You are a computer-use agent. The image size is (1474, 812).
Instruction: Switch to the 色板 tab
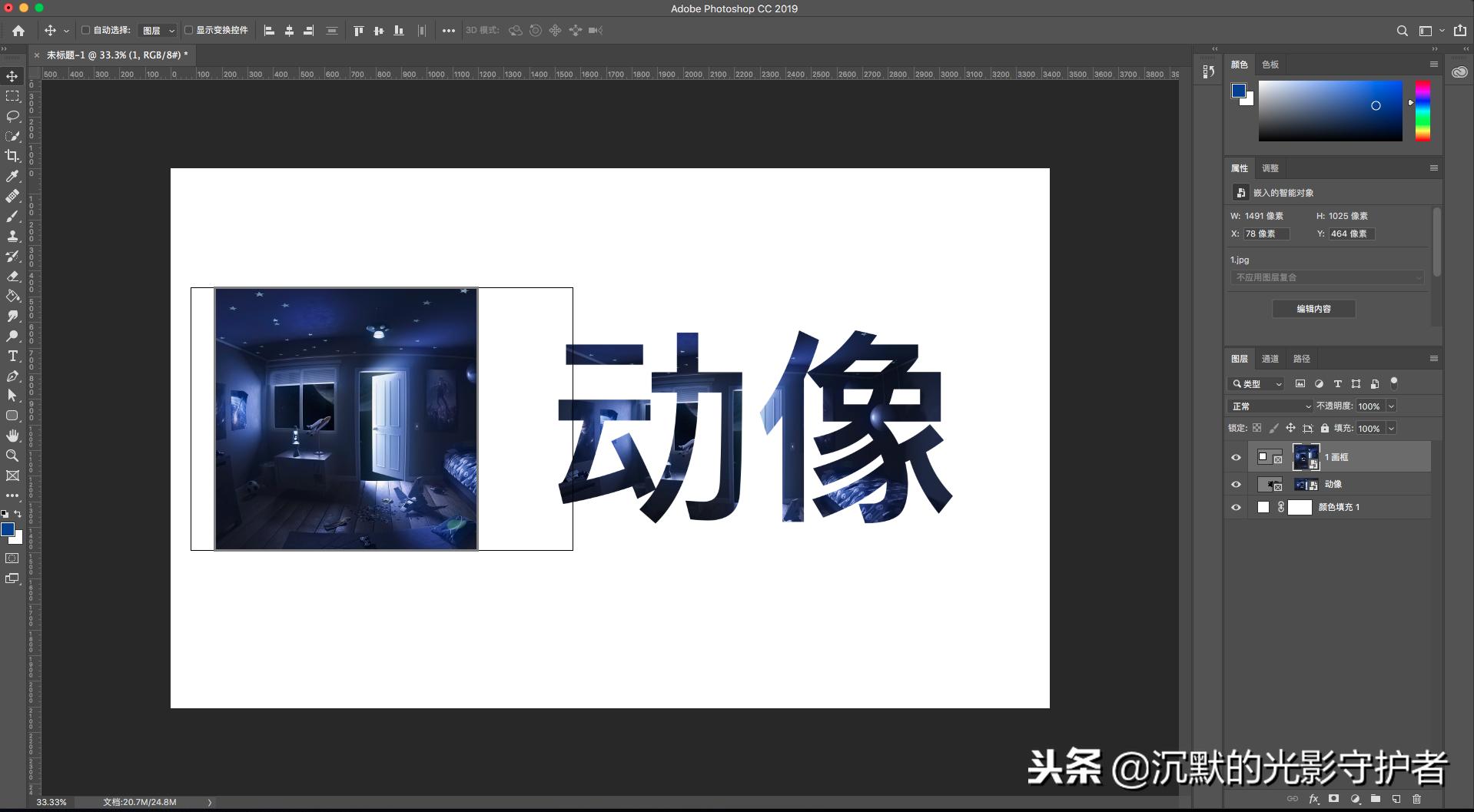point(1270,65)
